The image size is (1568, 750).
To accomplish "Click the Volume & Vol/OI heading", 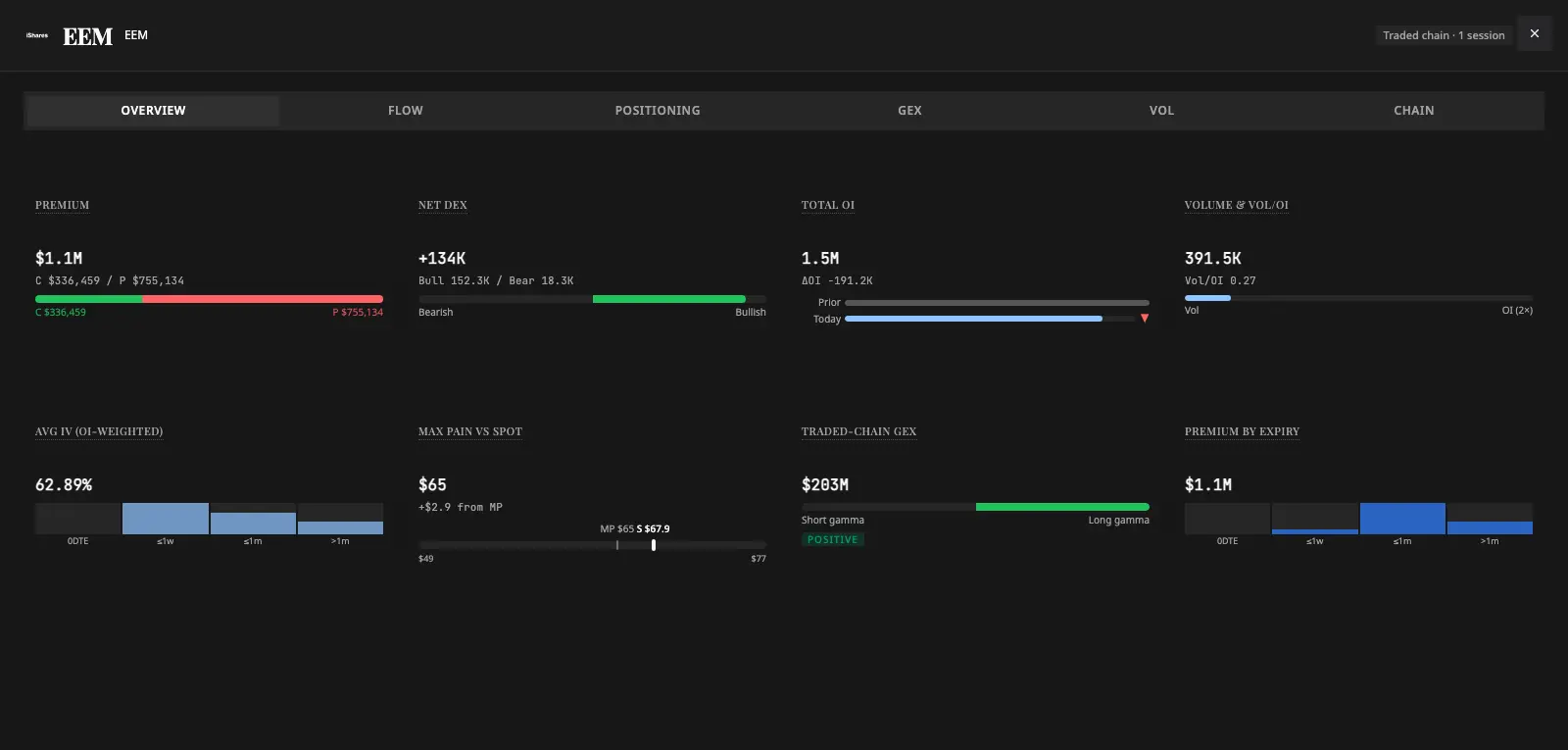I will 1237,205.
